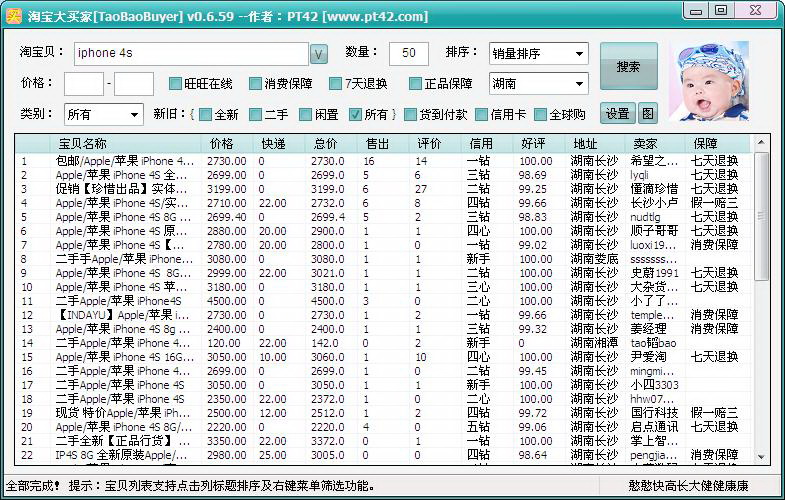This screenshot has height=500, width=785.
Task: Click the 售出 column header
Action: 378,144
